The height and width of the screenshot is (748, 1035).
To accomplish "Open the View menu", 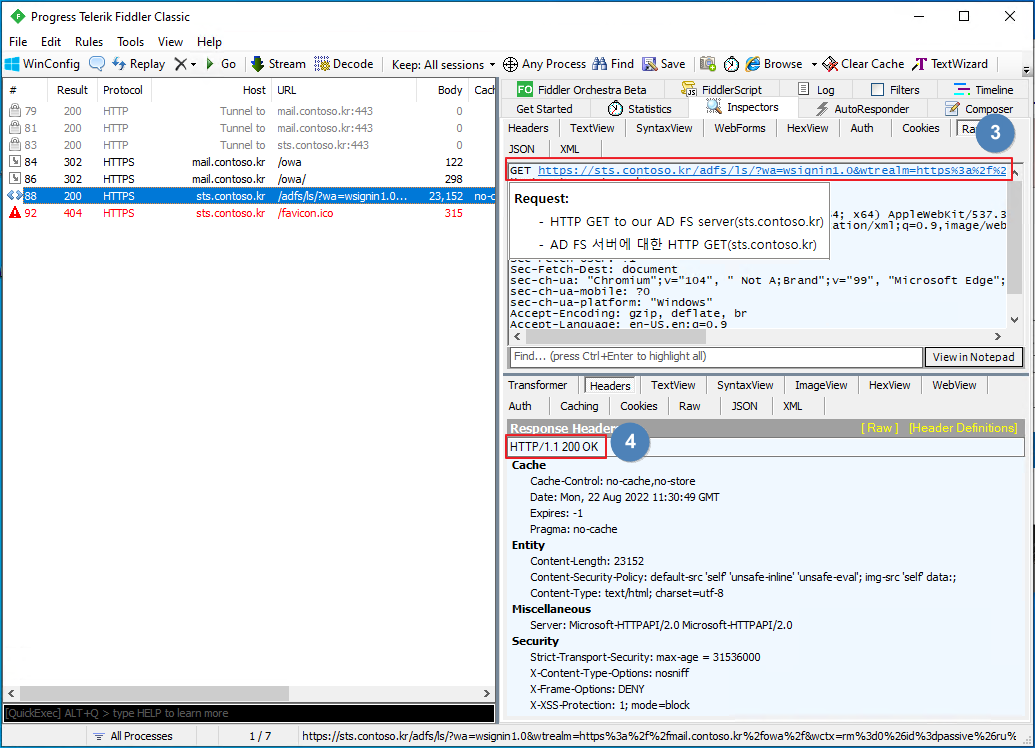I will [x=170, y=42].
